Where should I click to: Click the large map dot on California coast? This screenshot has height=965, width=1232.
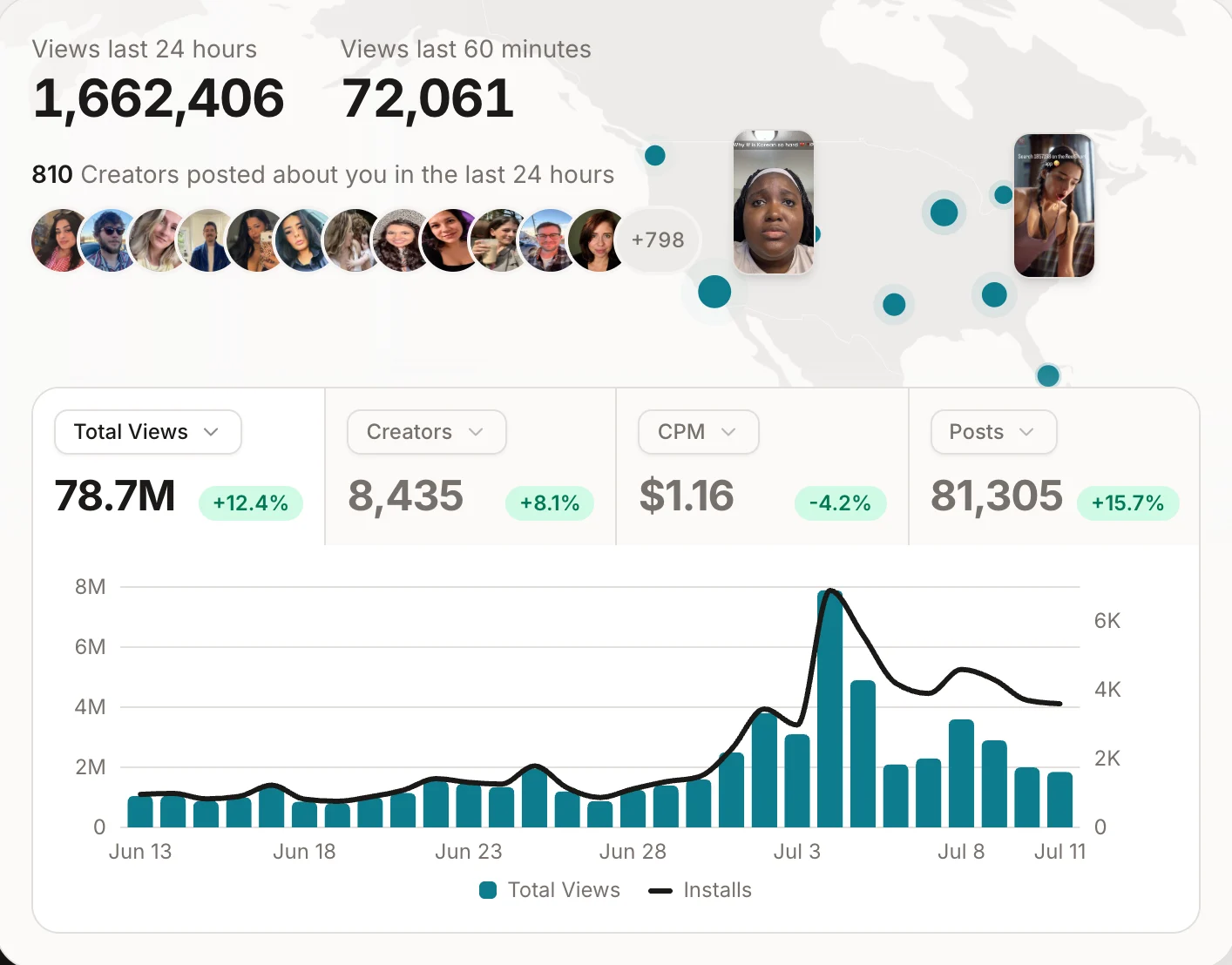714,292
